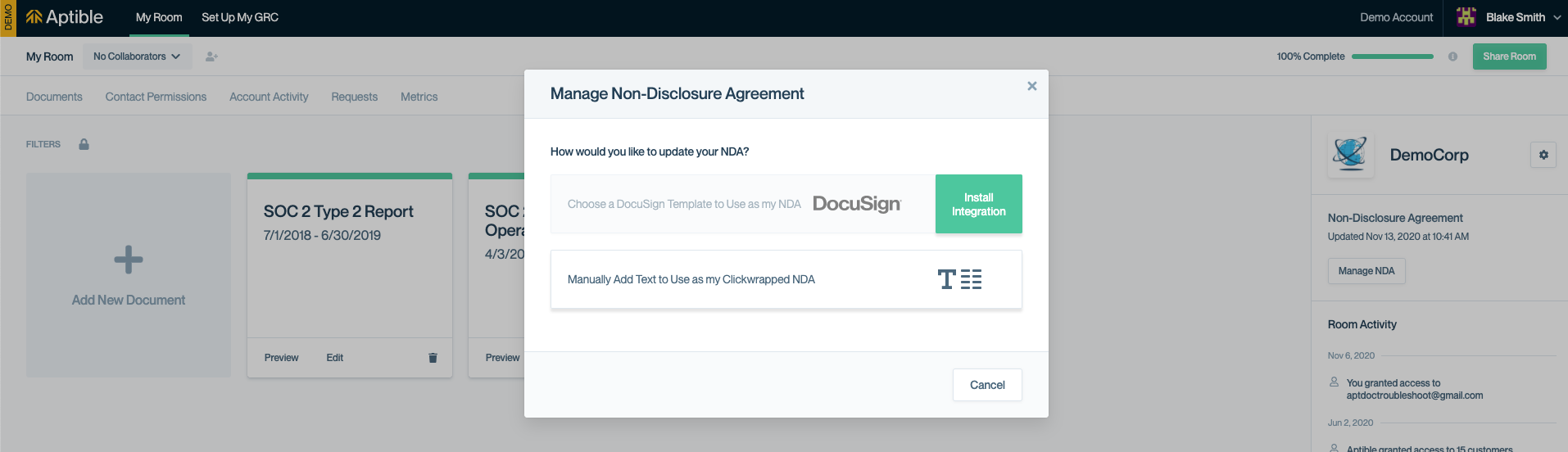Click Updated Nov 13, 2020 timestamp

point(1398,237)
